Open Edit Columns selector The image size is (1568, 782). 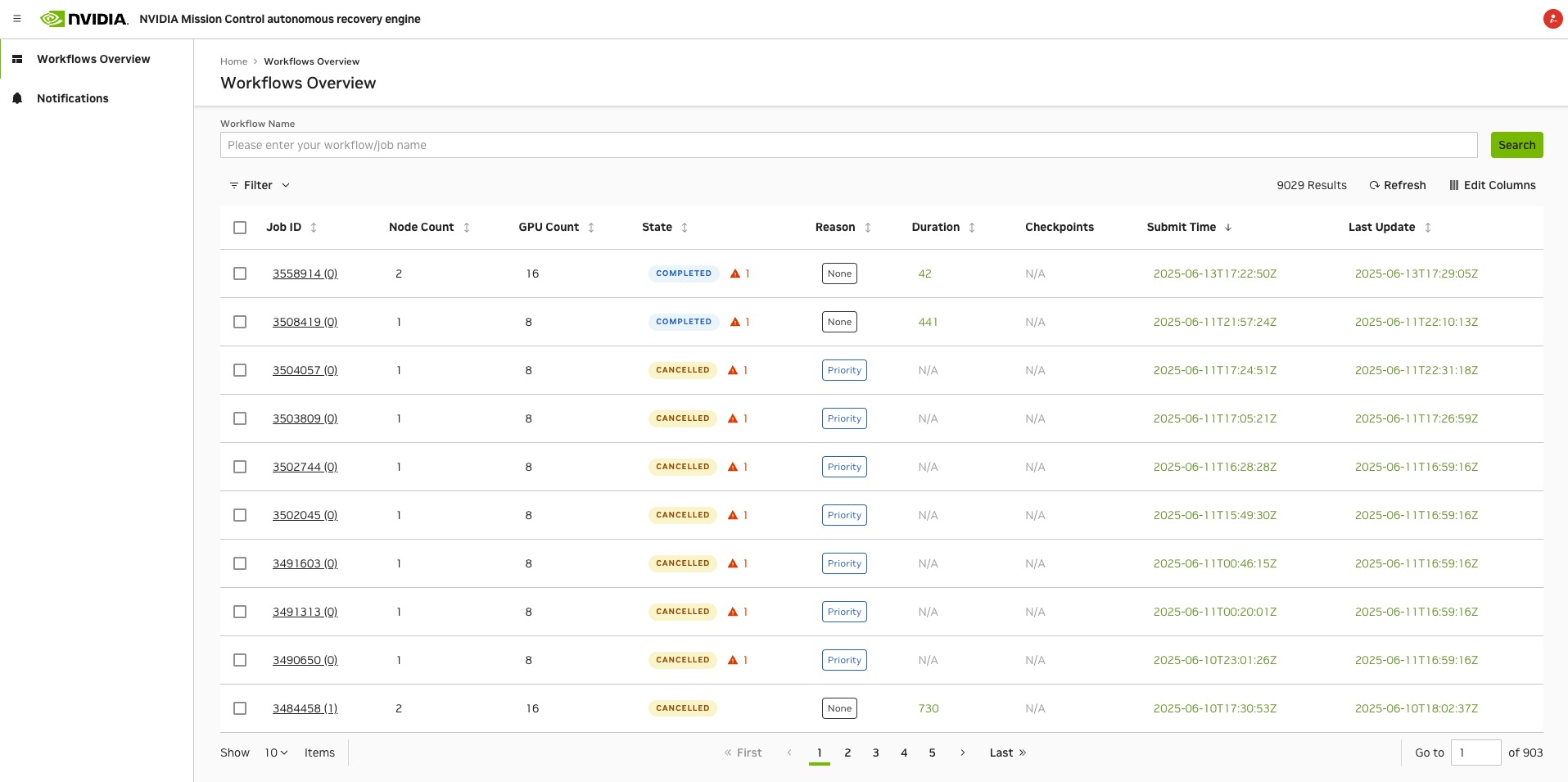tap(1492, 185)
